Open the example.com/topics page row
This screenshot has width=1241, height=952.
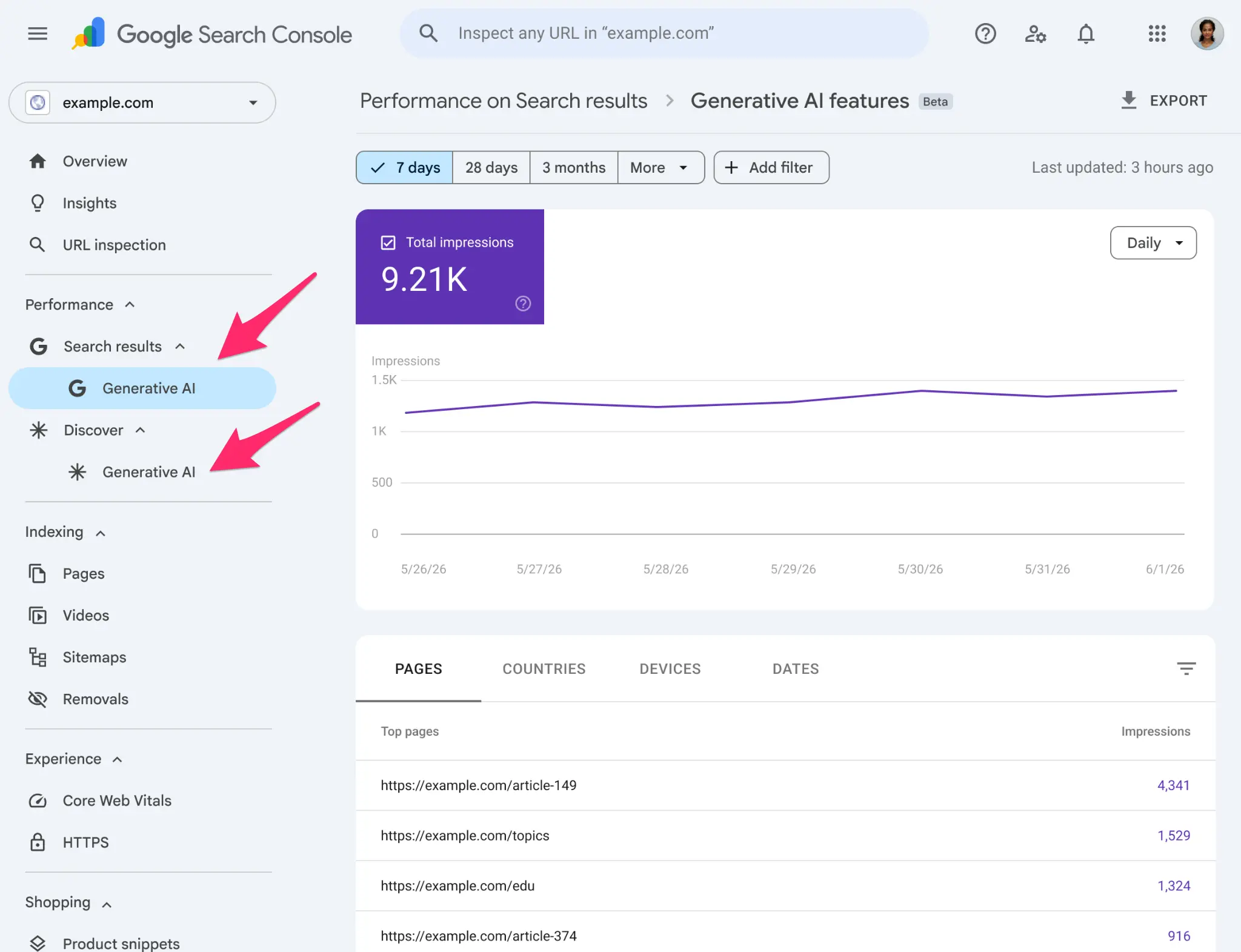click(785, 836)
